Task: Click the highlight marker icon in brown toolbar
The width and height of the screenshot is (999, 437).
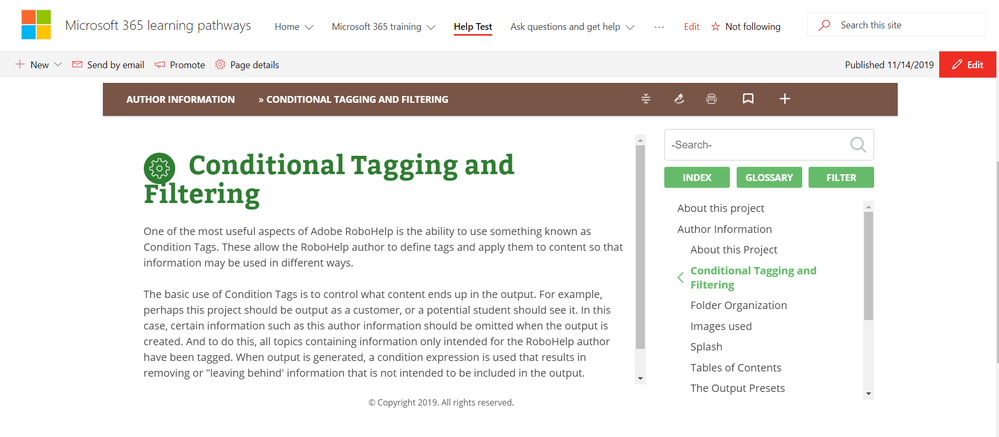Action: coord(679,99)
